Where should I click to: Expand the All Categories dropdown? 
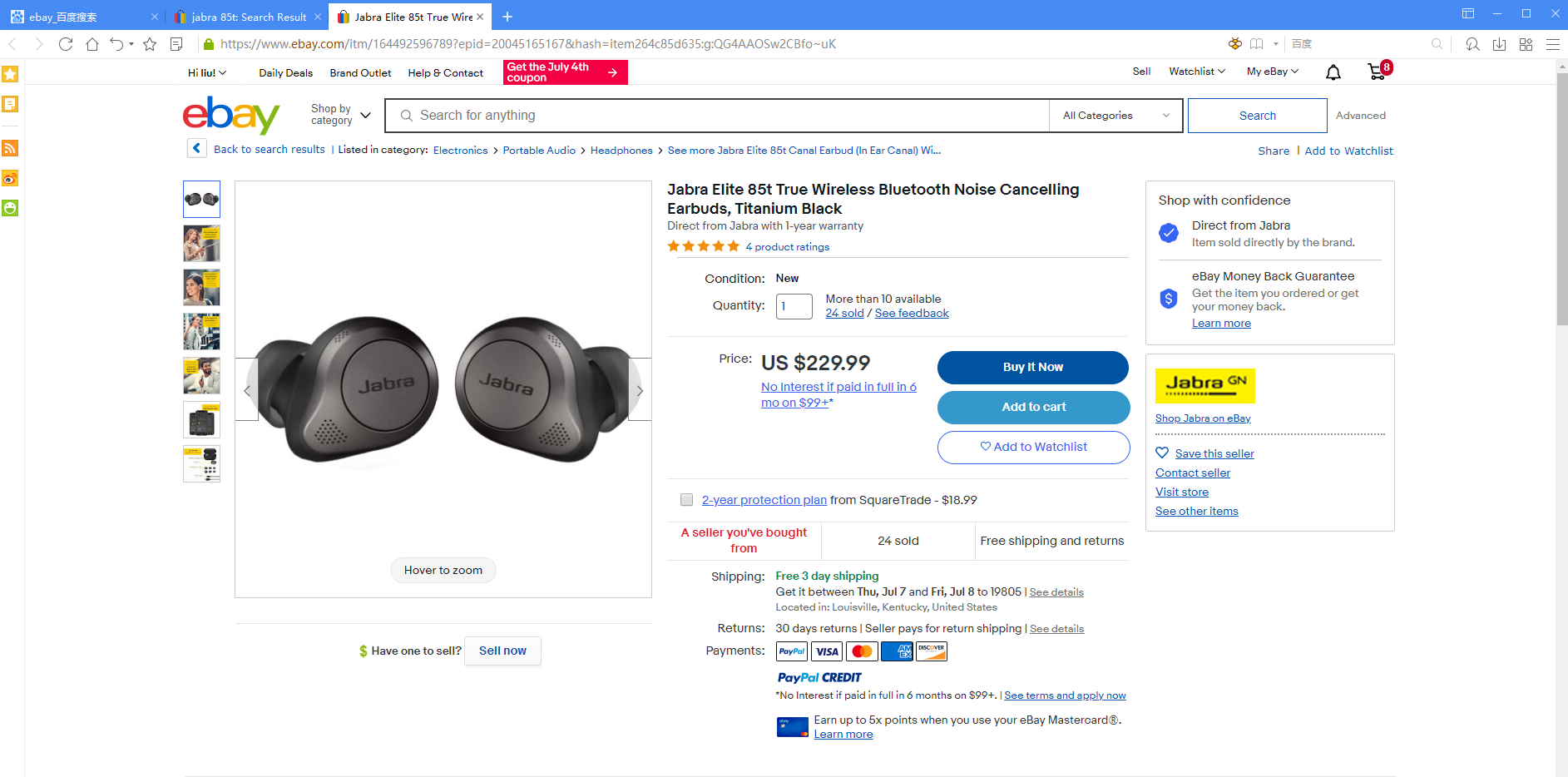pyautogui.click(x=1115, y=116)
